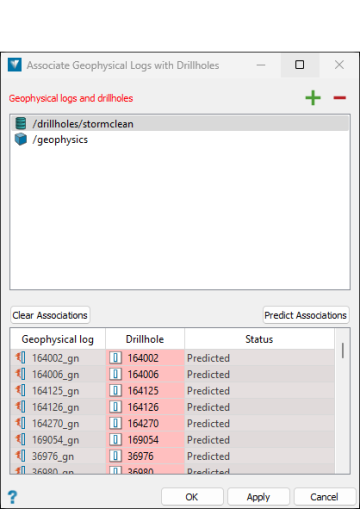
Task: Sort by Geophysical log column header
Action: (x=58, y=339)
